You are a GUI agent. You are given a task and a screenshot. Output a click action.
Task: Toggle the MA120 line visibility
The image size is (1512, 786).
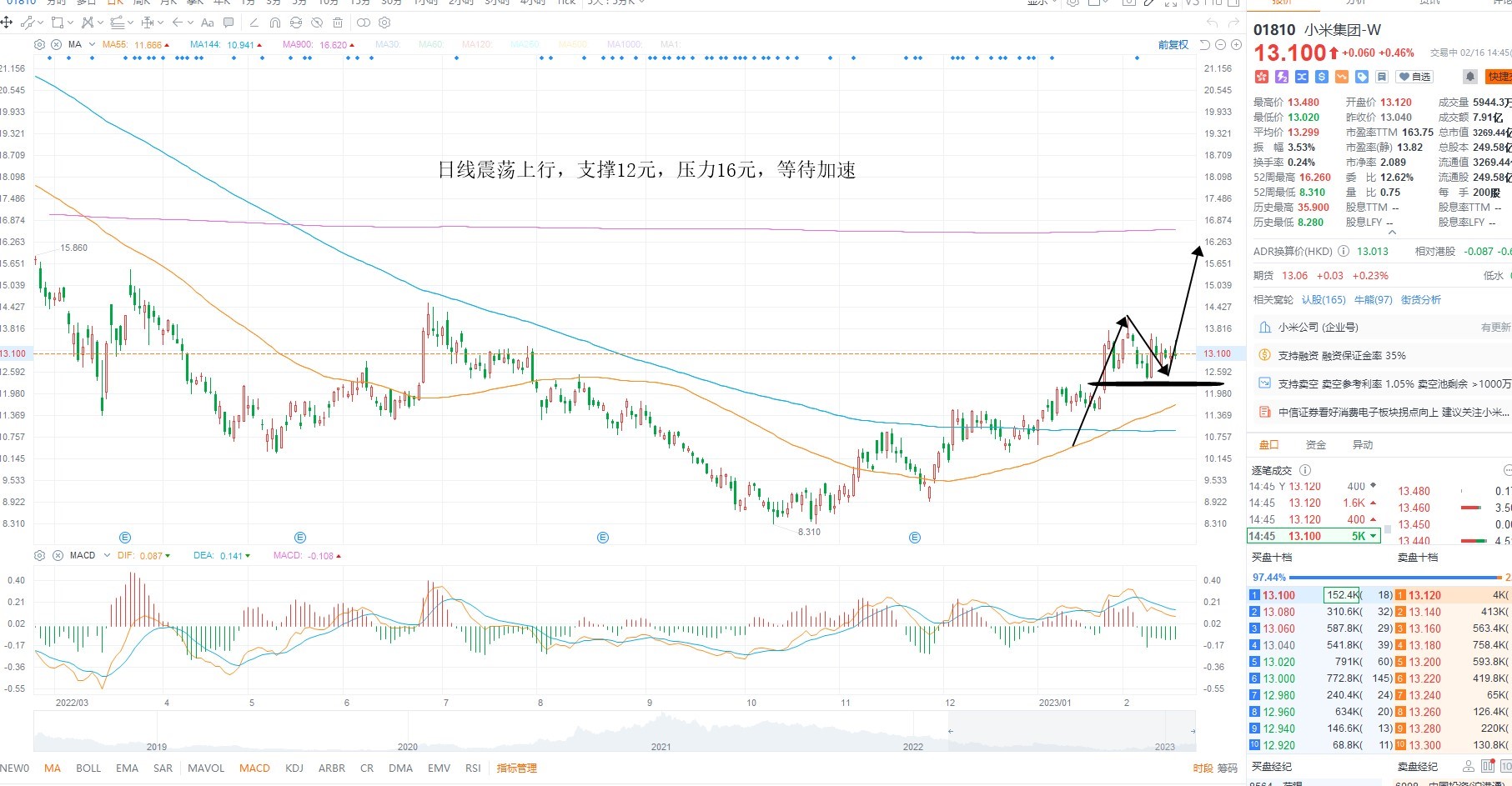[x=477, y=44]
